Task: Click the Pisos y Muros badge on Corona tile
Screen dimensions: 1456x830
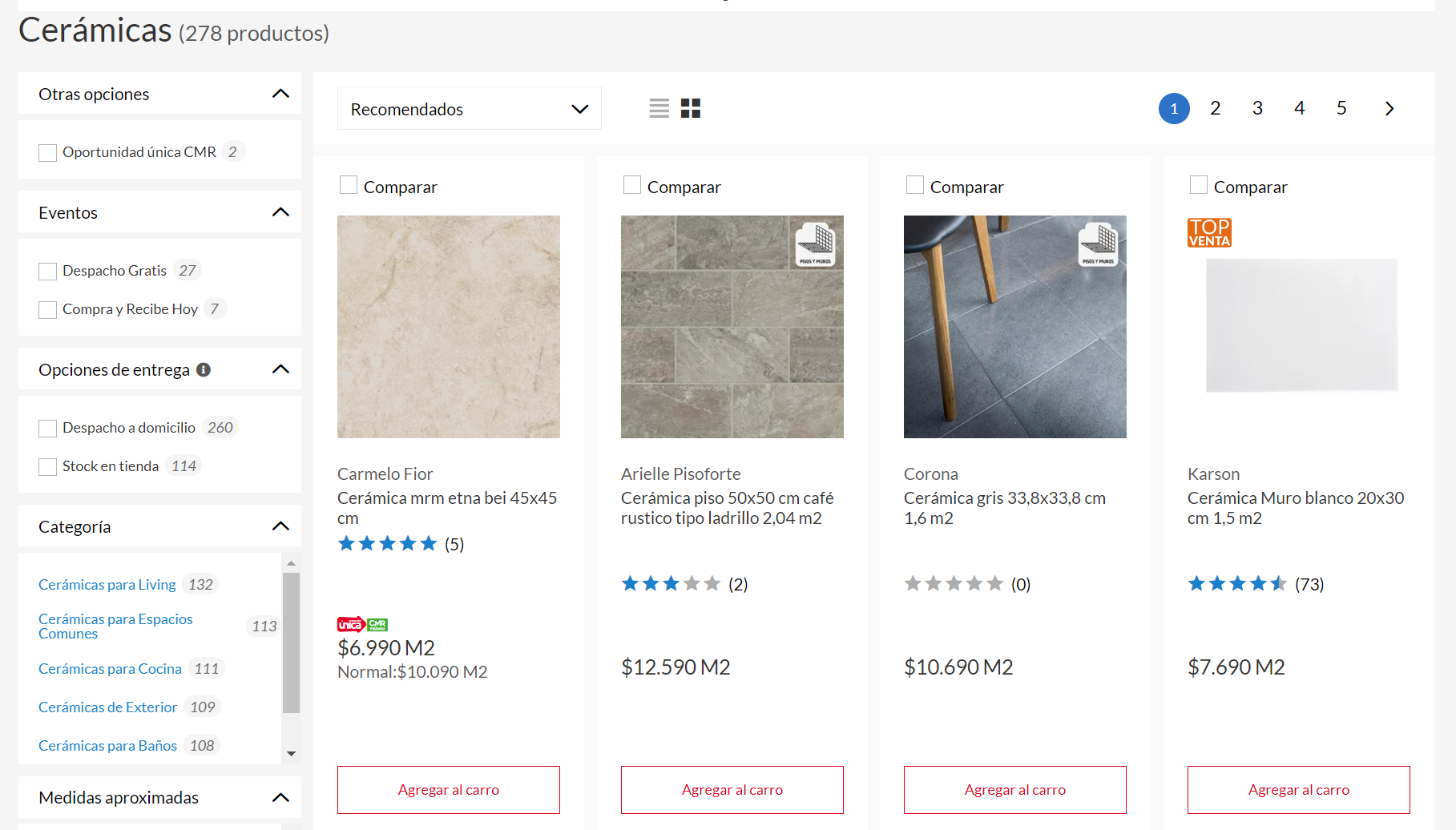Action: click(x=1098, y=244)
